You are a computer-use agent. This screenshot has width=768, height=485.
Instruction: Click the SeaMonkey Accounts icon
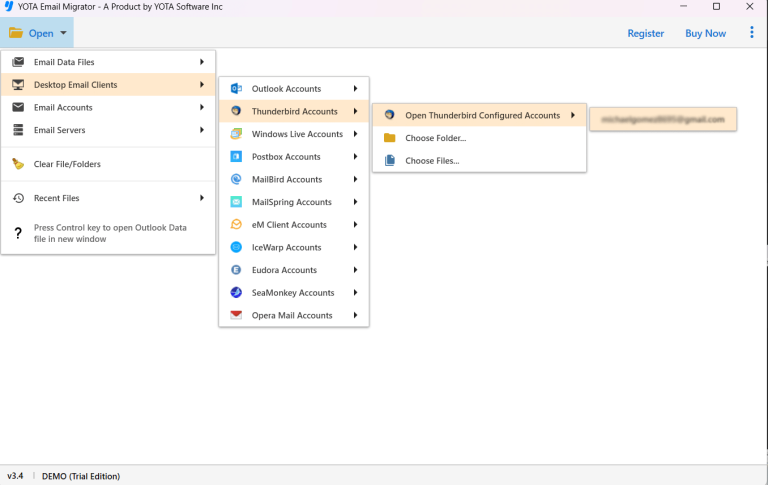(x=236, y=293)
